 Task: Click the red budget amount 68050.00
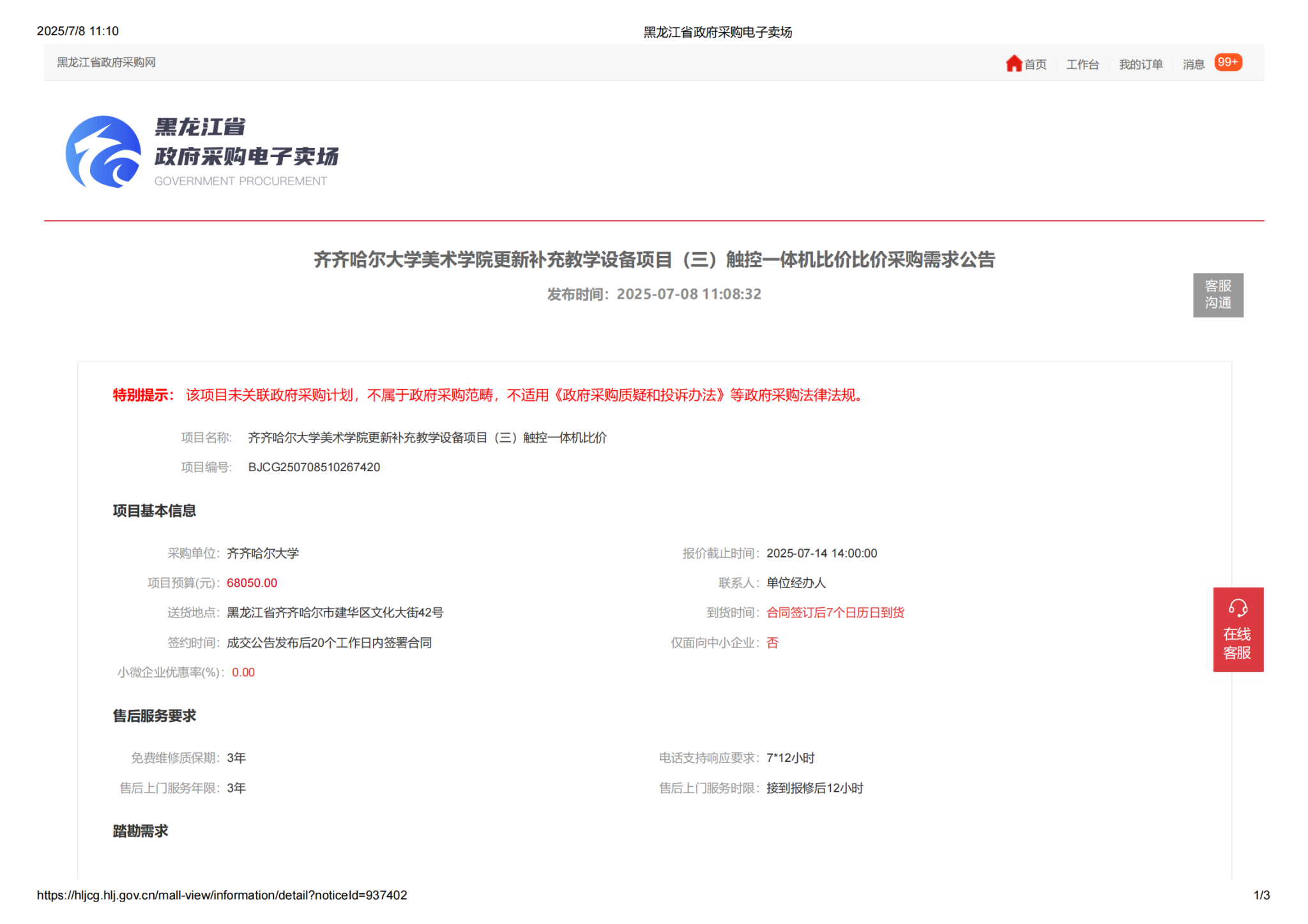252,583
